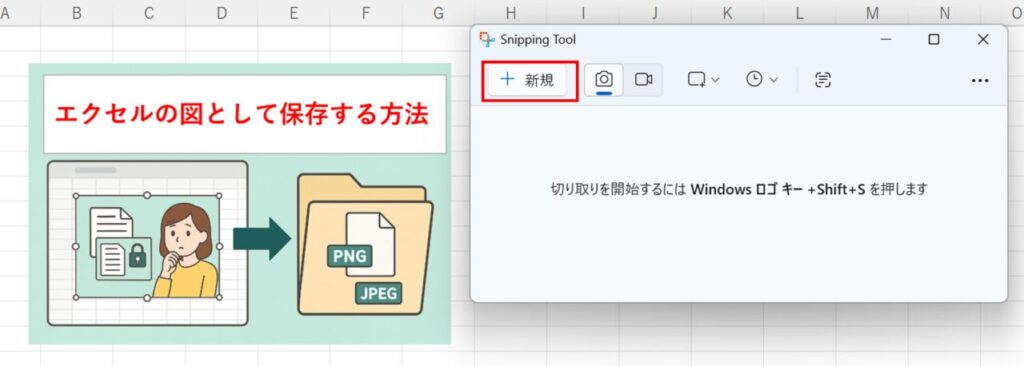
Task: Click the Snipping Tool app icon
Action: pos(487,40)
